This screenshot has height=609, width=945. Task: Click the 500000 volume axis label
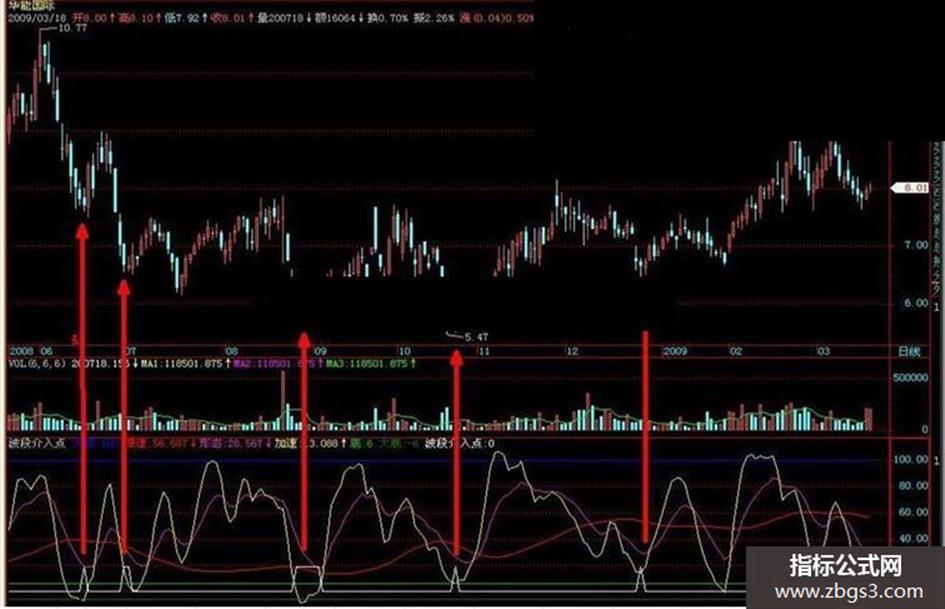[911, 377]
